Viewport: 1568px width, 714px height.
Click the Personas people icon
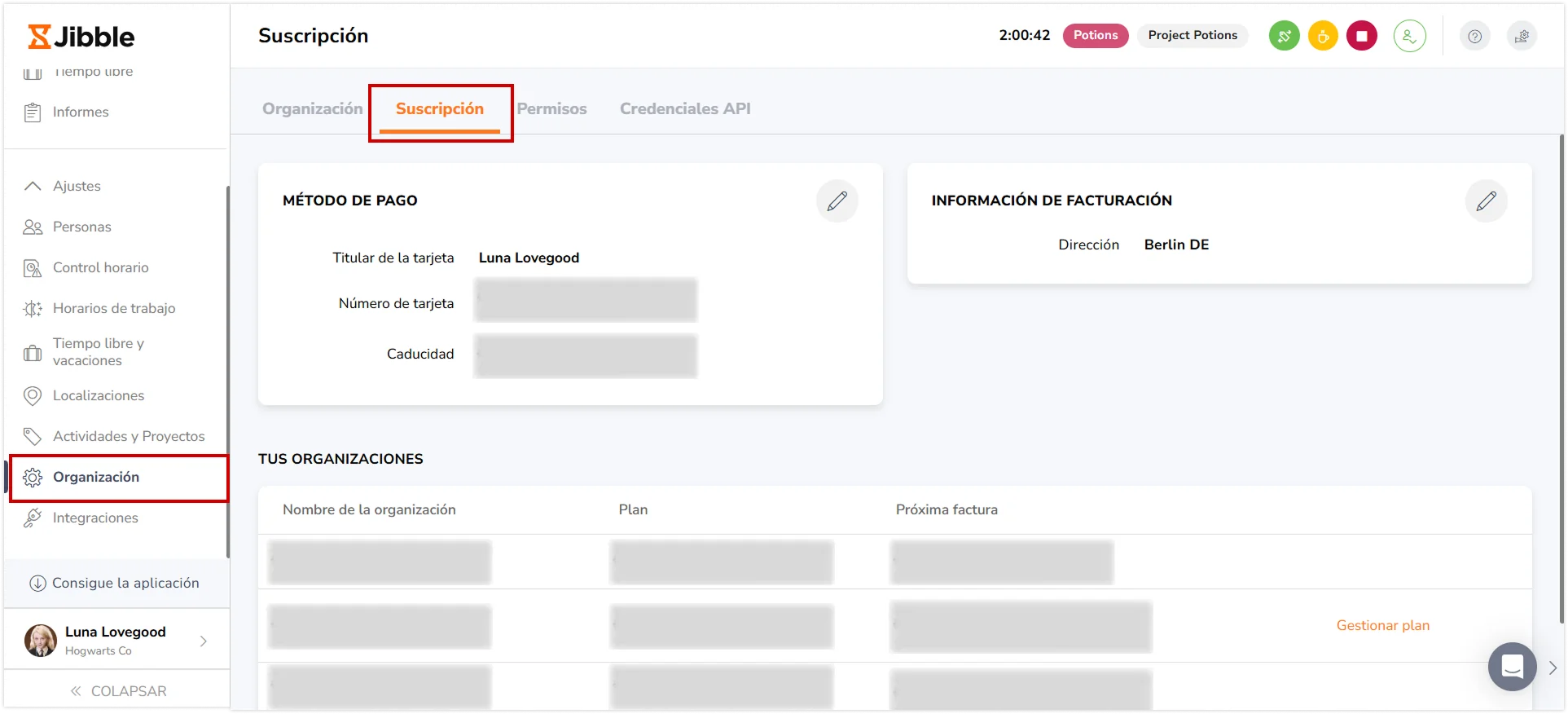(x=33, y=227)
